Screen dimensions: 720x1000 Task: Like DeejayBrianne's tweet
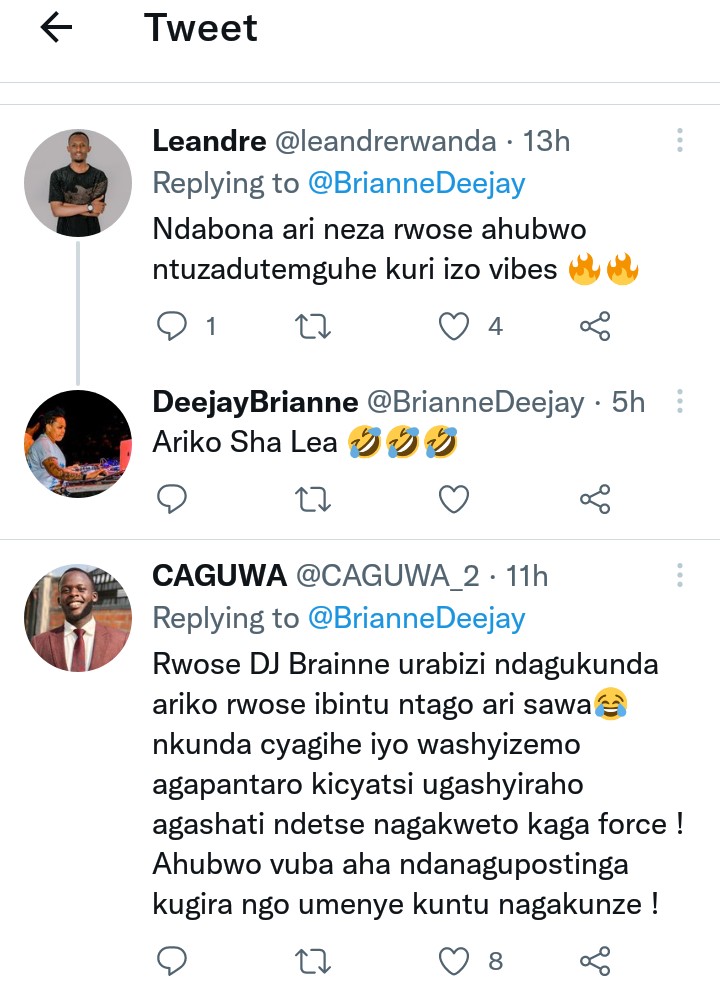point(455,498)
